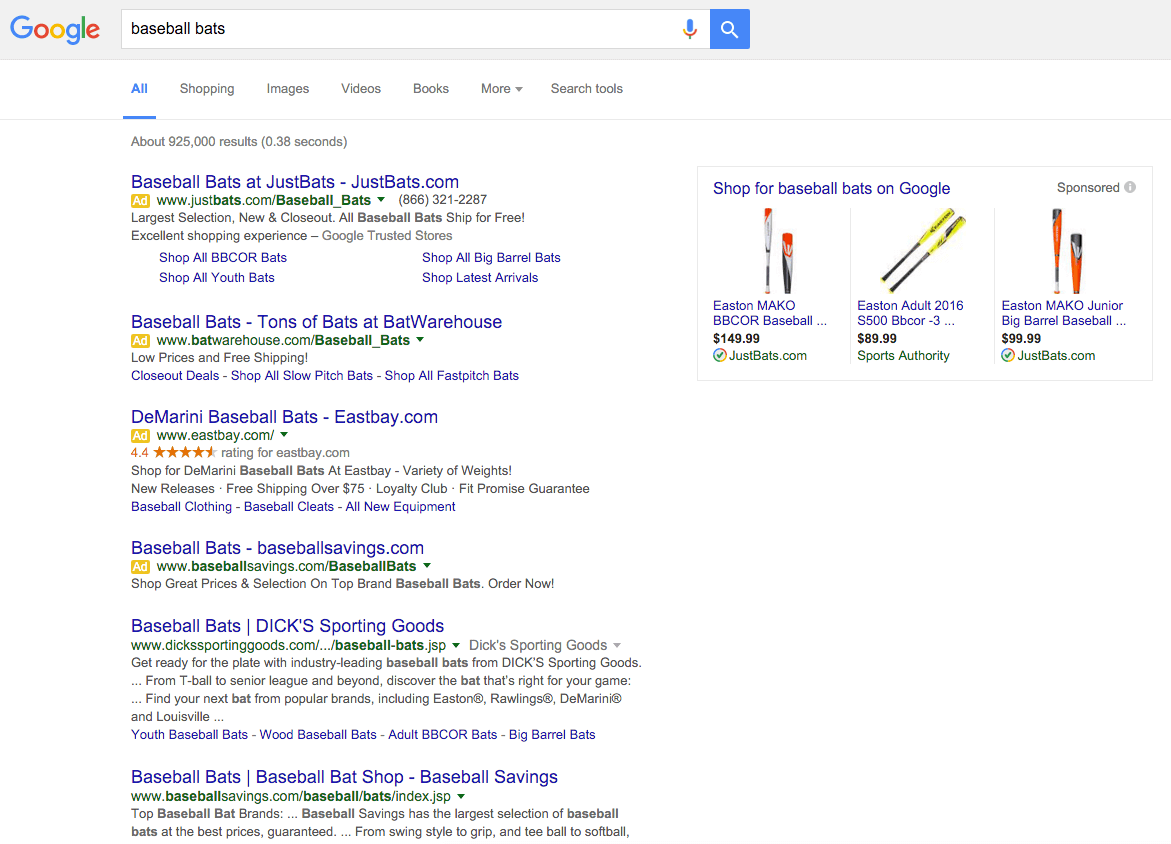Open Shop for baseball bats on Google
This screenshot has height=844, width=1171.
coord(831,188)
